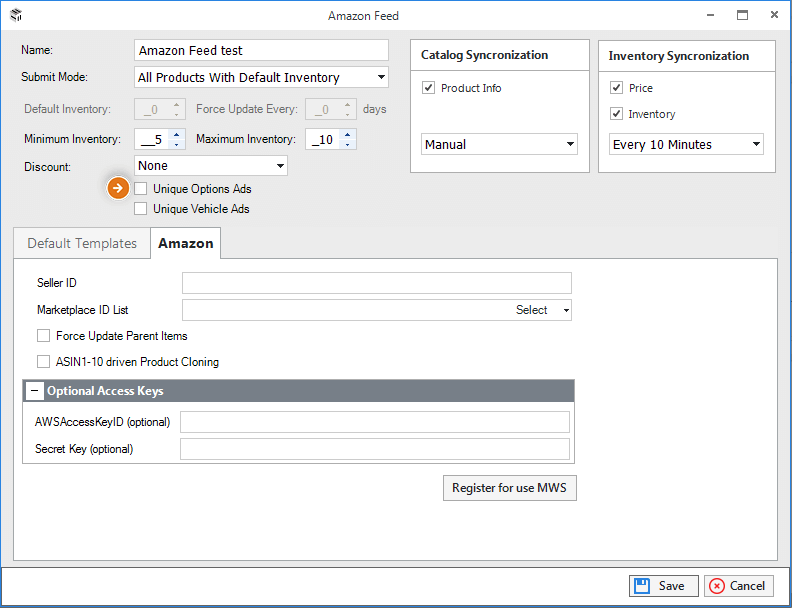This screenshot has width=792, height=608.
Task: Click the Maximum Inventory value field
Action: pyautogui.click(x=324, y=139)
